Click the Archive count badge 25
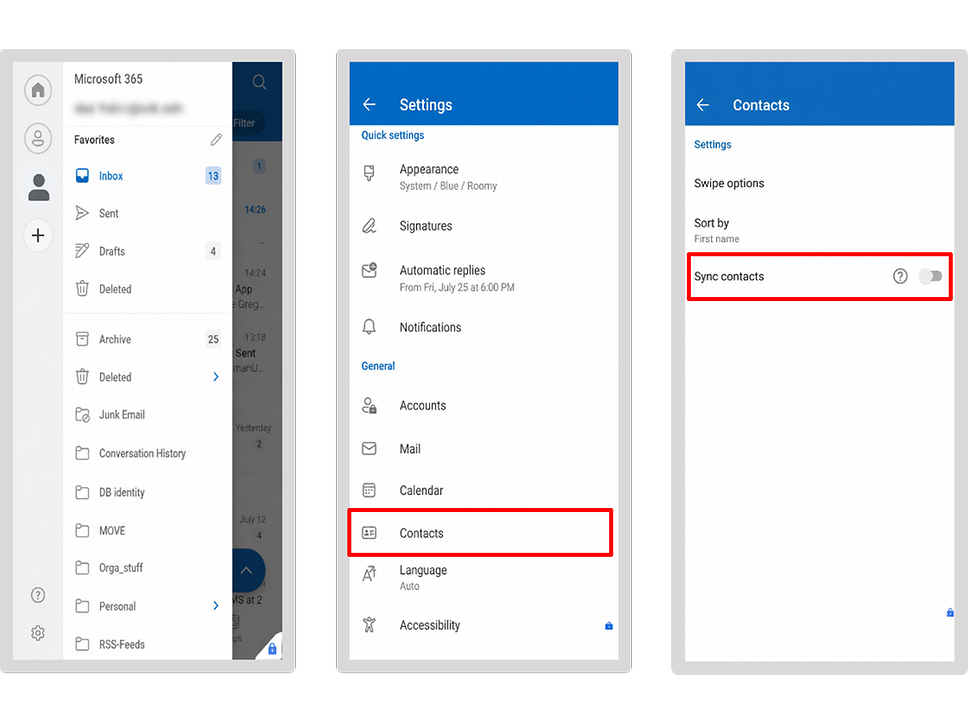This screenshot has width=968, height=726. pyautogui.click(x=213, y=339)
